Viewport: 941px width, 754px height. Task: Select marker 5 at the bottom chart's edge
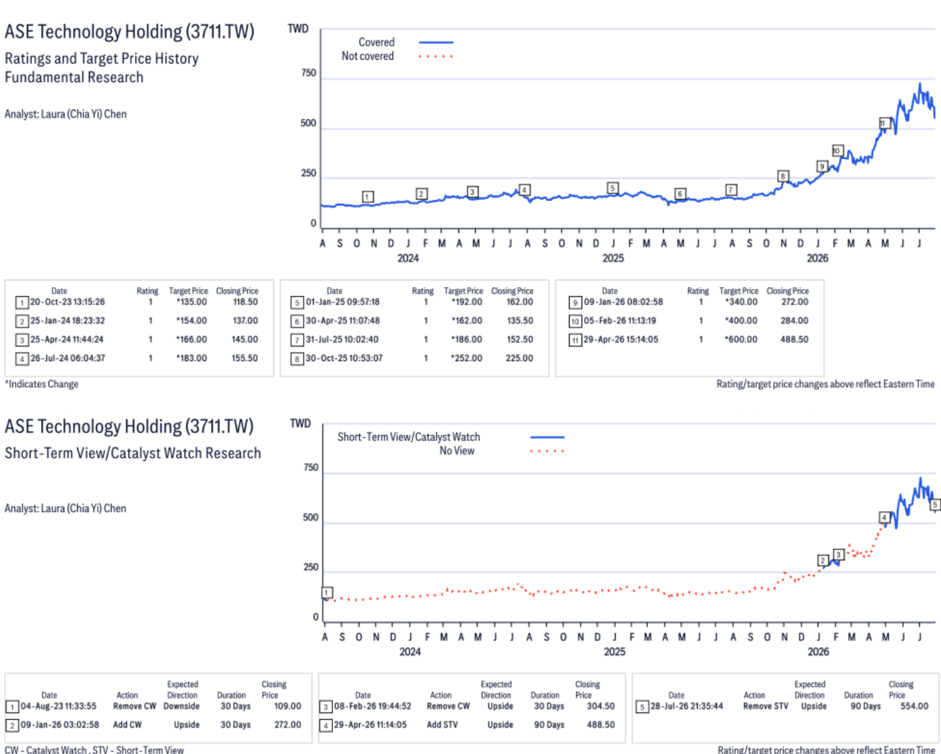tap(935, 505)
